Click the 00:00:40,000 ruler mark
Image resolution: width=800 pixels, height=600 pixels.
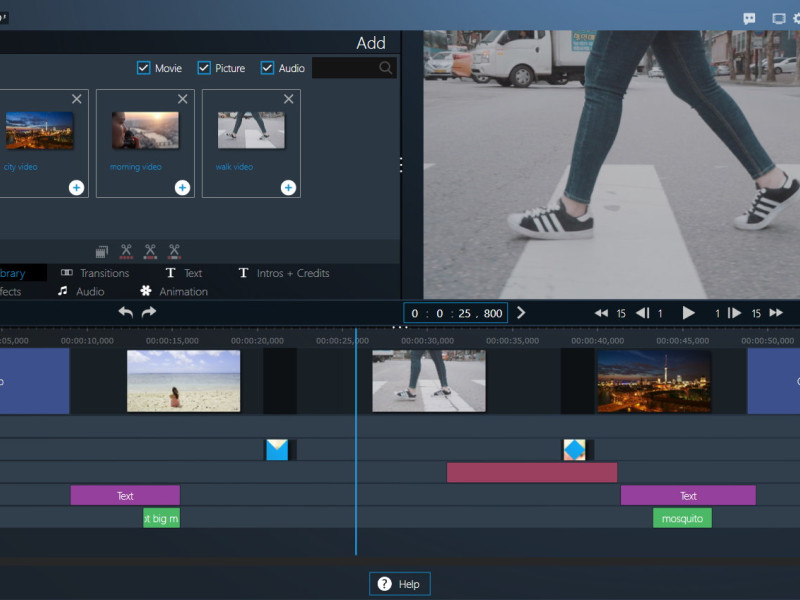[597, 340]
